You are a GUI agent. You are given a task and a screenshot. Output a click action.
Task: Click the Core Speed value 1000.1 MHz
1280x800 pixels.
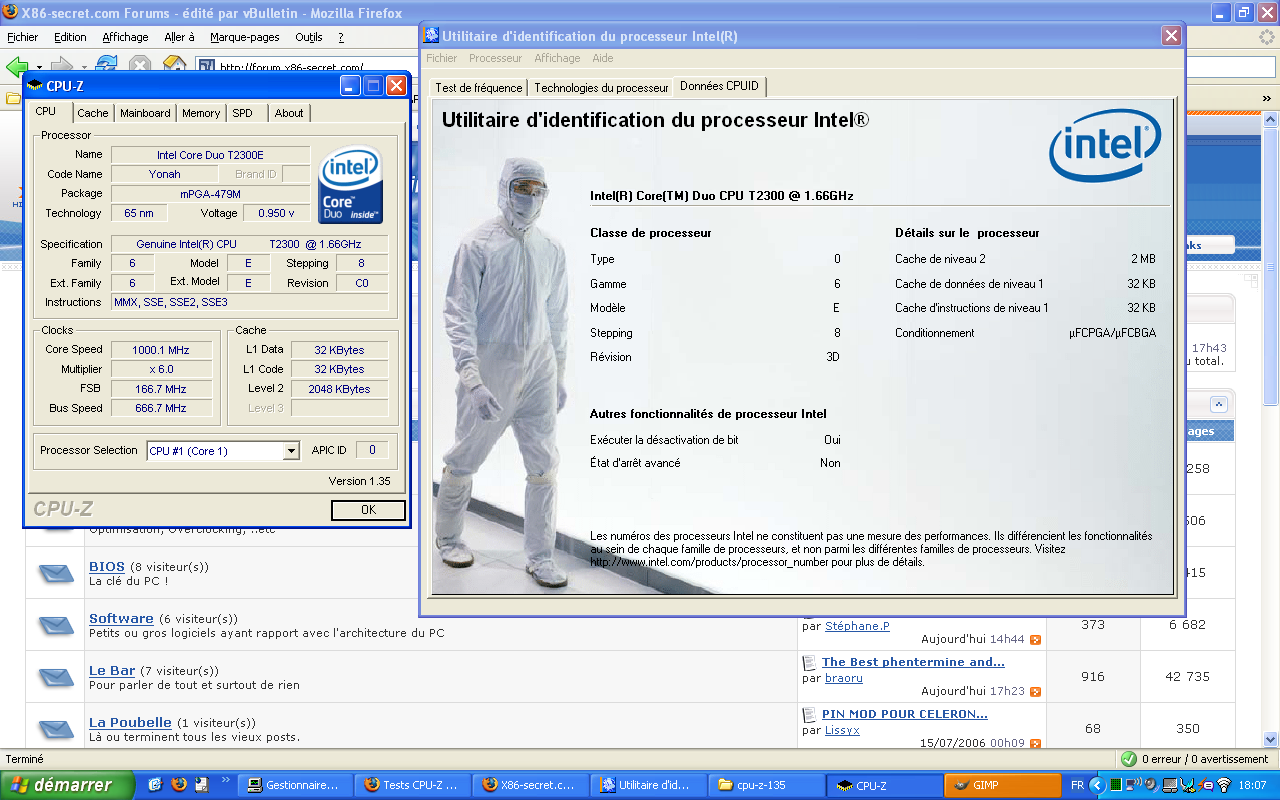point(161,350)
